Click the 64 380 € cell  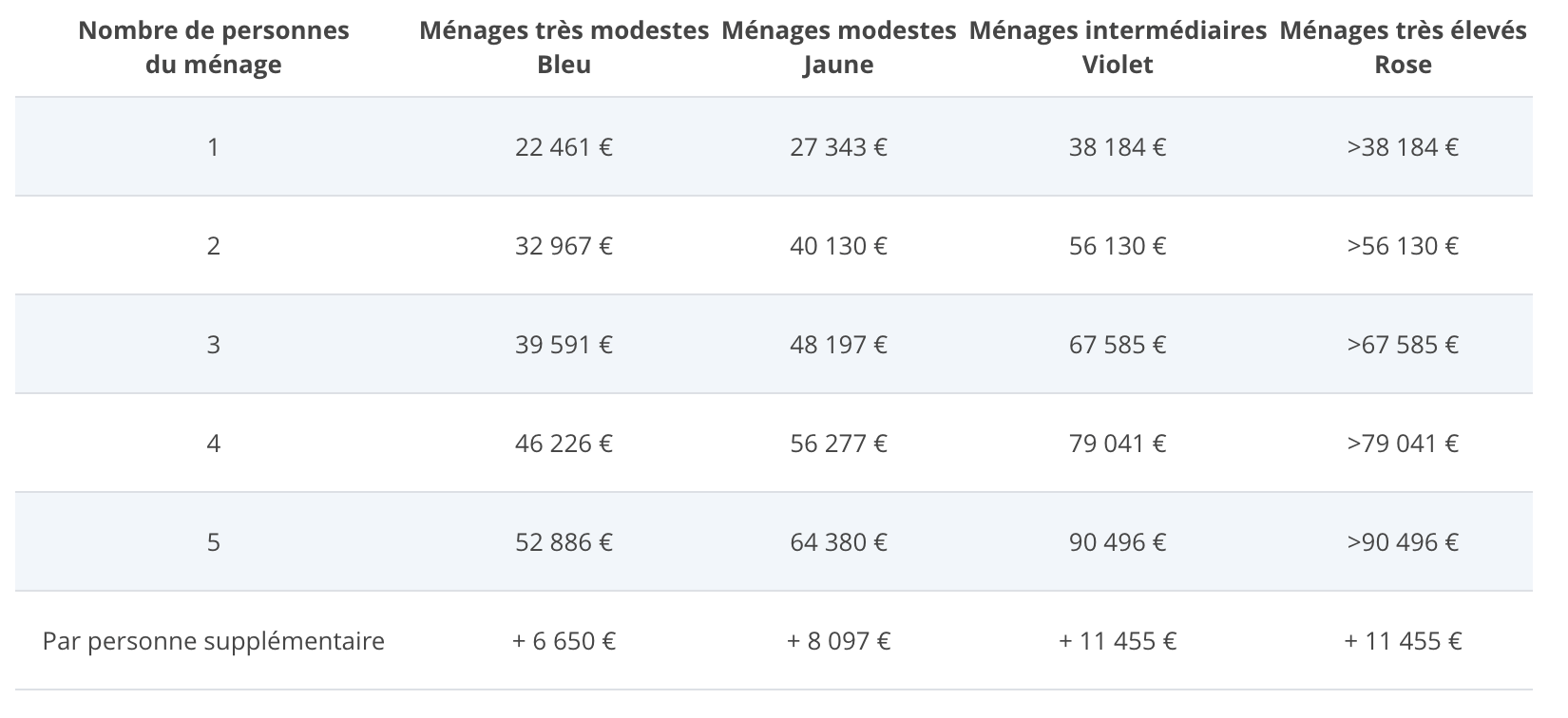[x=838, y=542]
